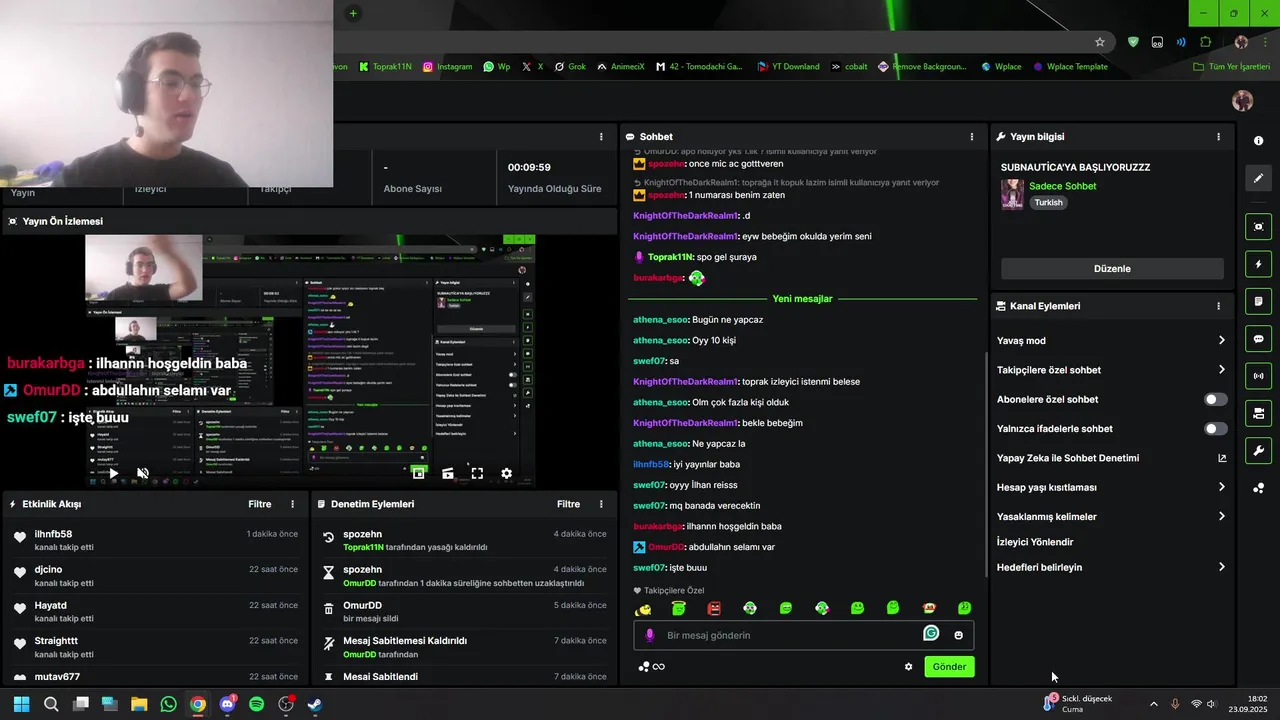Open stream preview settings gear
The width and height of the screenshot is (1280, 720).
coord(507,473)
